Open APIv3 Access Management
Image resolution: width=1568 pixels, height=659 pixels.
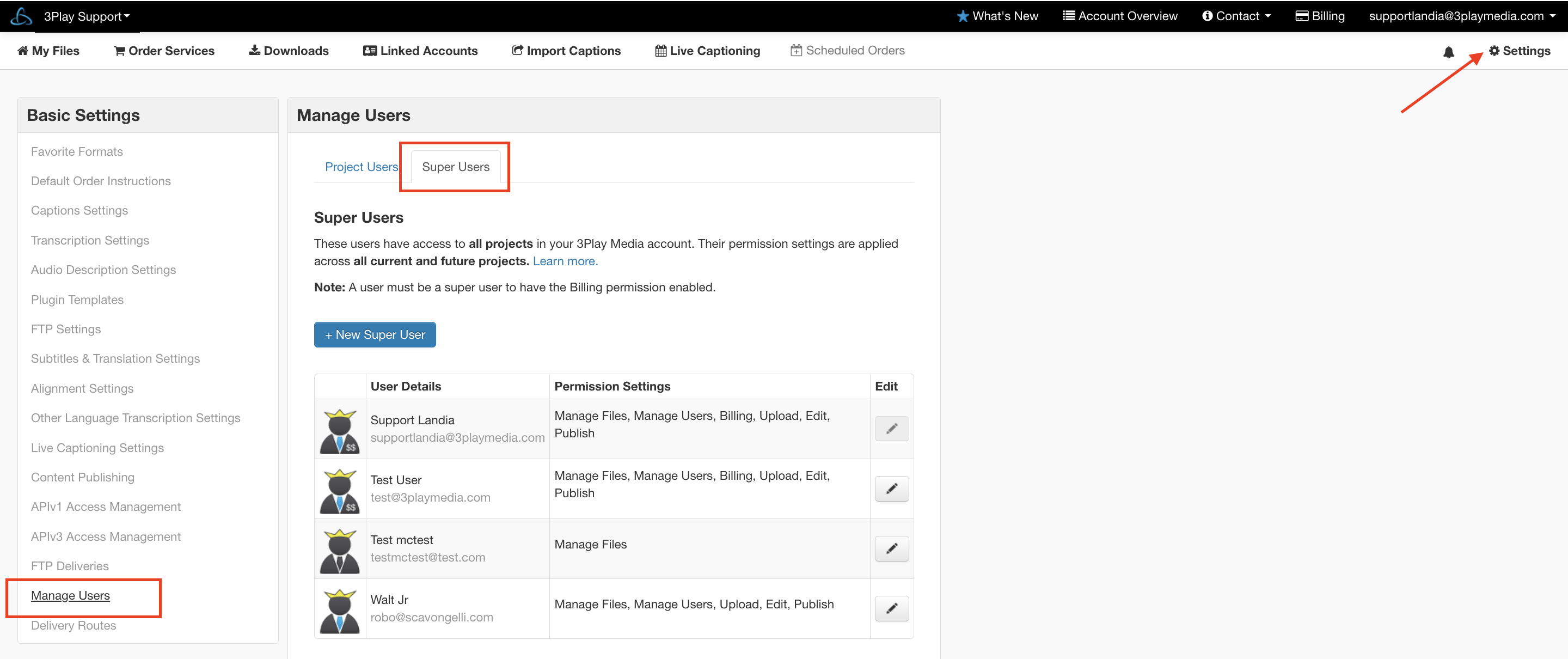(x=106, y=536)
